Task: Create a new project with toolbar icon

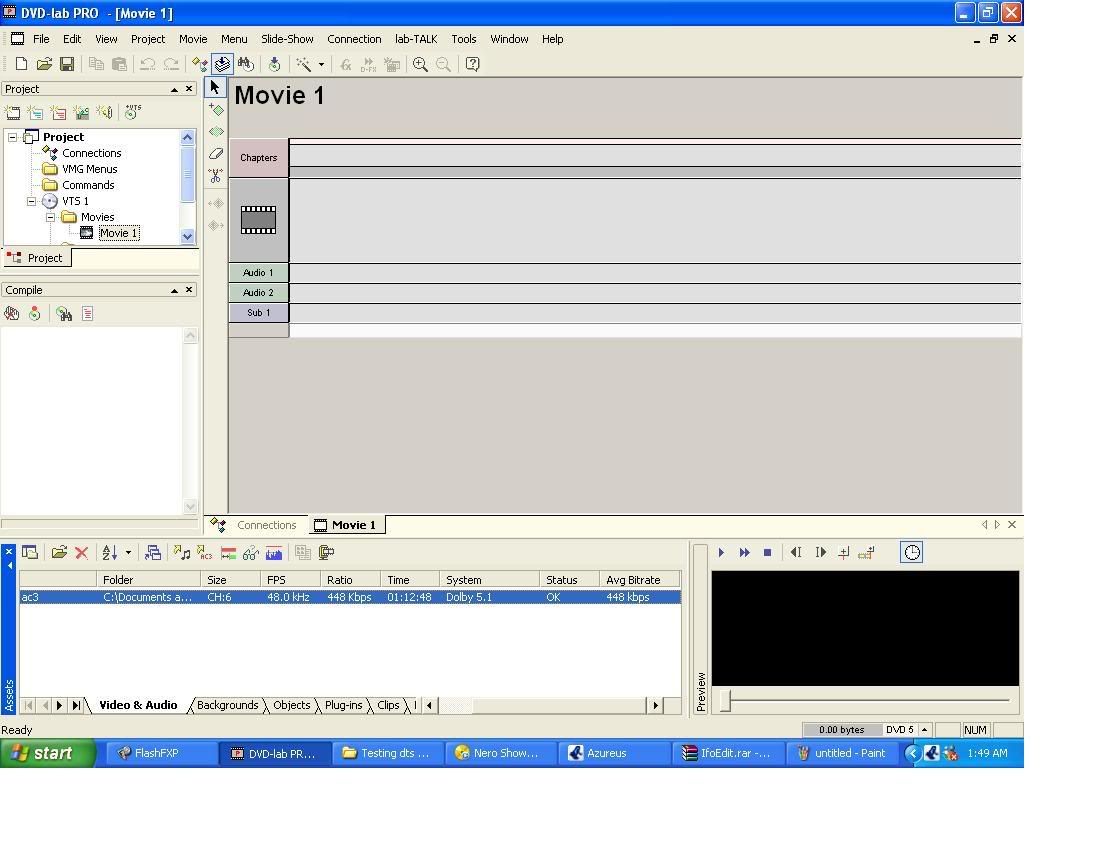Action: click(22, 64)
